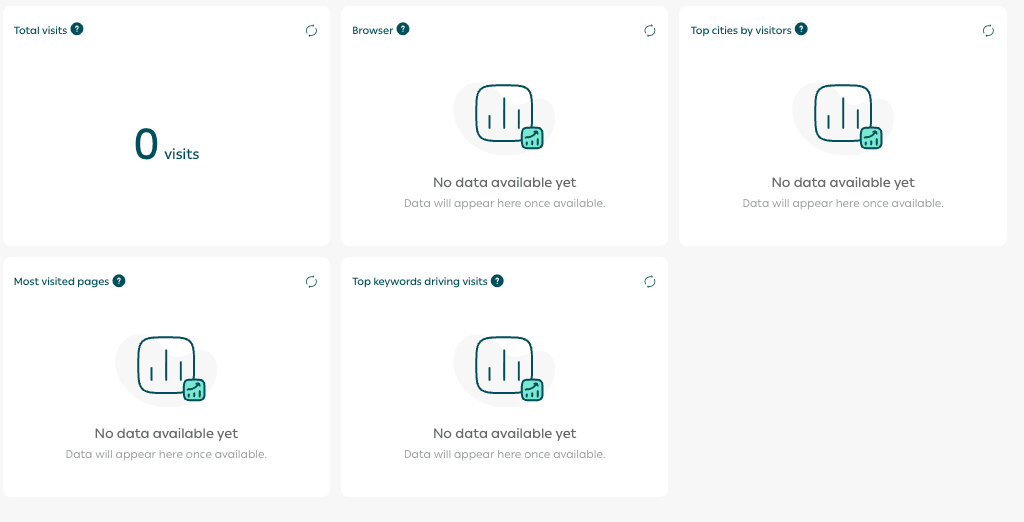Reload the Top cities by visitors card
Screen dimensions: 1024x522
tap(988, 31)
